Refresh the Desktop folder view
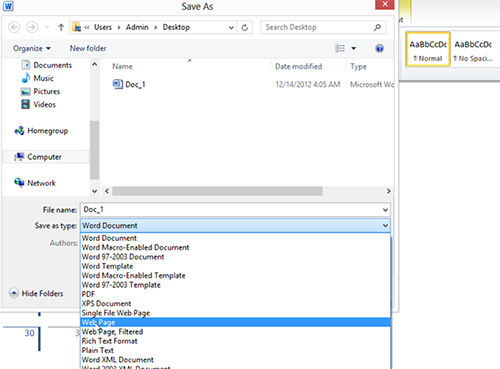This screenshot has width=500, height=369. [x=245, y=27]
